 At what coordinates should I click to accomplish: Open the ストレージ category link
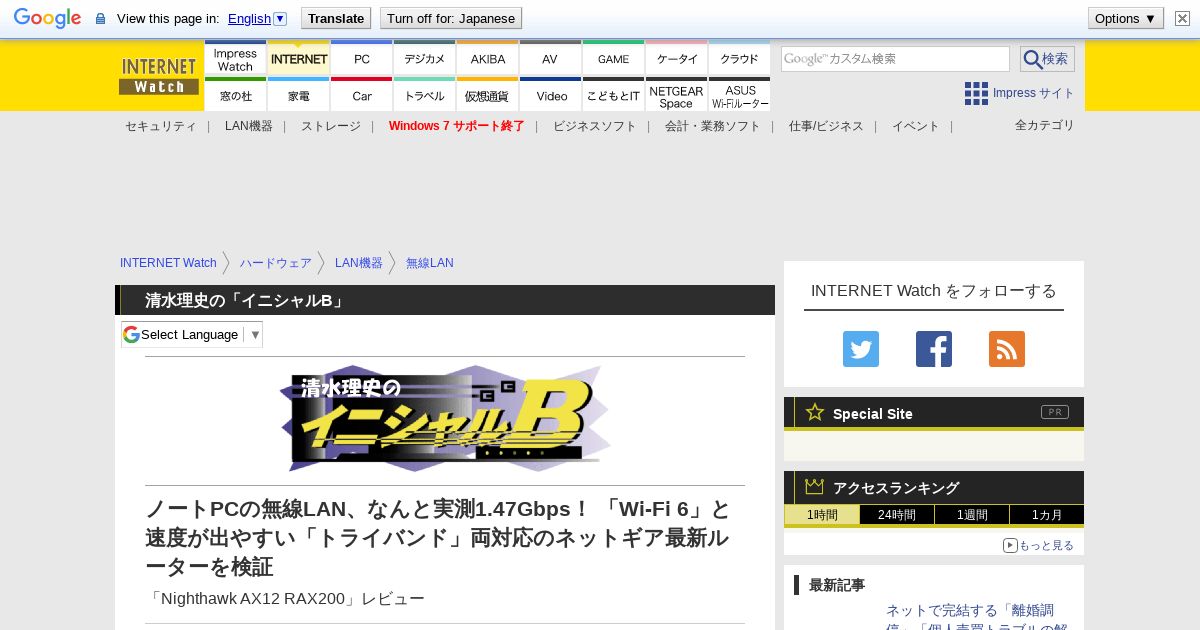tap(331, 126)
